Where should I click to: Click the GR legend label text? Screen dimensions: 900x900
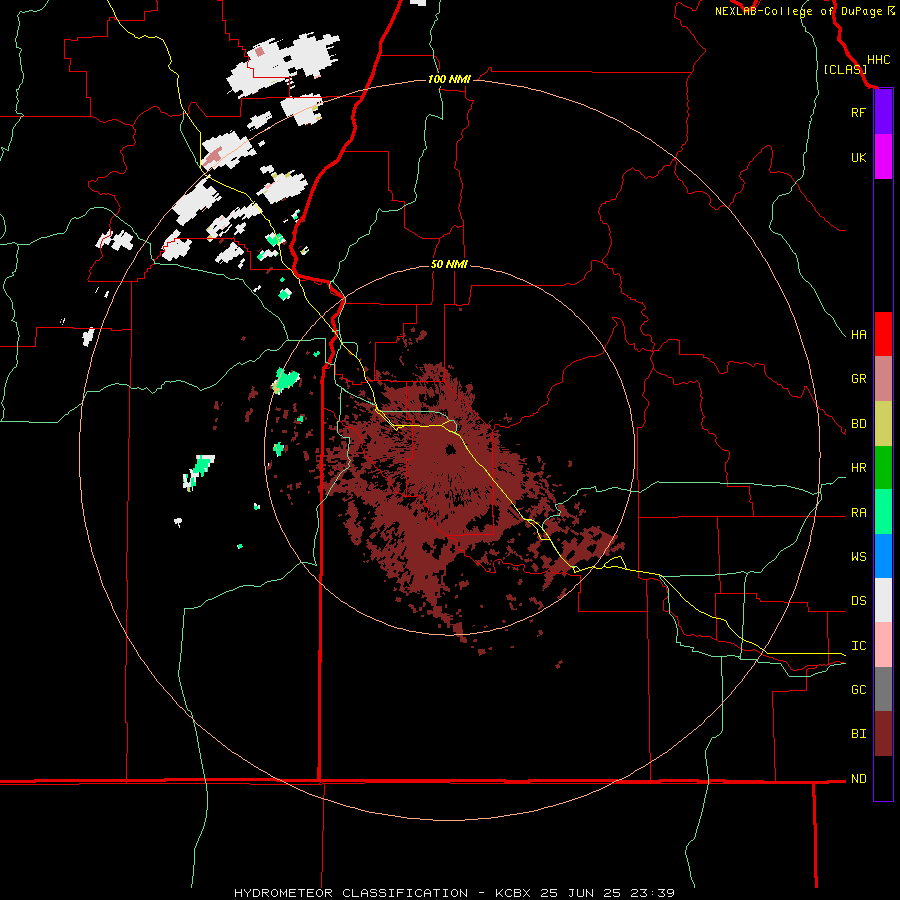(x=858, y=379)
